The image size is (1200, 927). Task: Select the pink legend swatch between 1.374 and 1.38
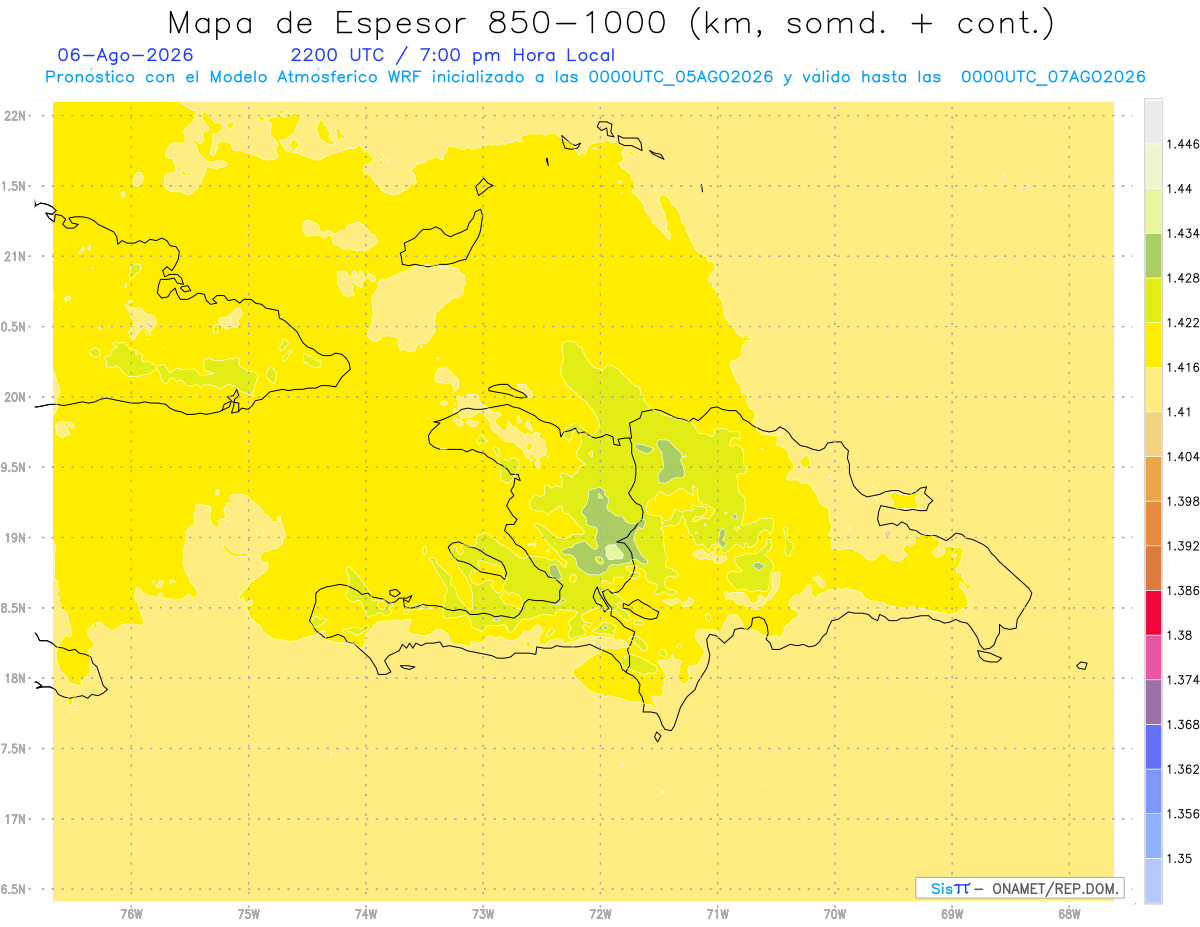click(1153, 657)
